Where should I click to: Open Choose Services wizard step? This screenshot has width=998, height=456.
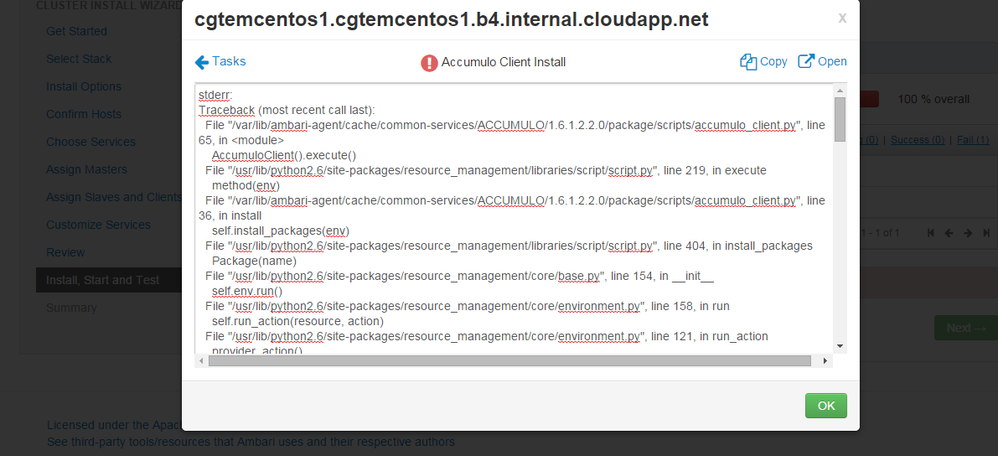pos(90,142)
